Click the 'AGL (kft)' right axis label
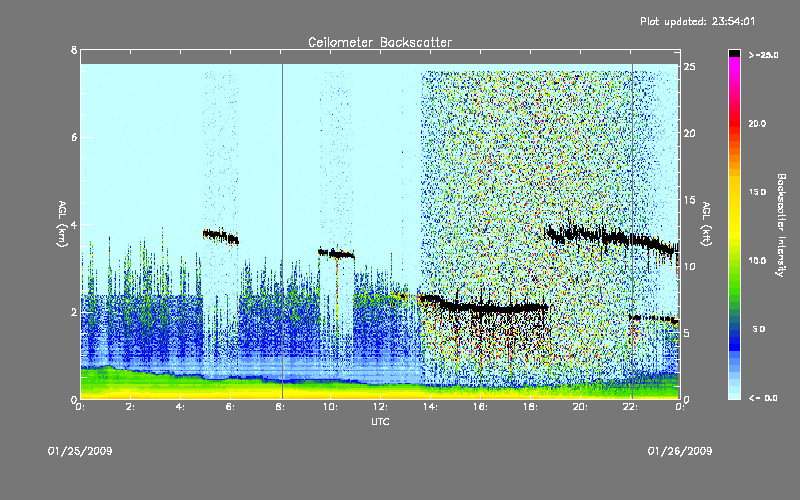Image resolution: width=800 pixels, height=500 pixels. [x=707, y=224]
